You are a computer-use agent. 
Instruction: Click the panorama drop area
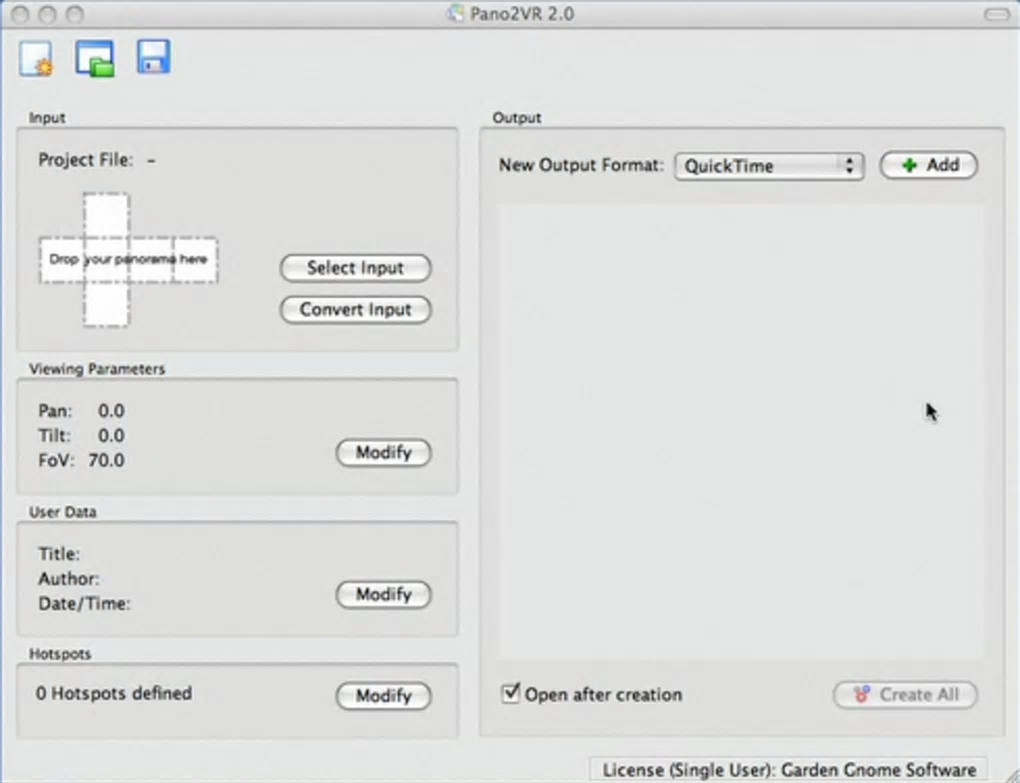[128, 259]
